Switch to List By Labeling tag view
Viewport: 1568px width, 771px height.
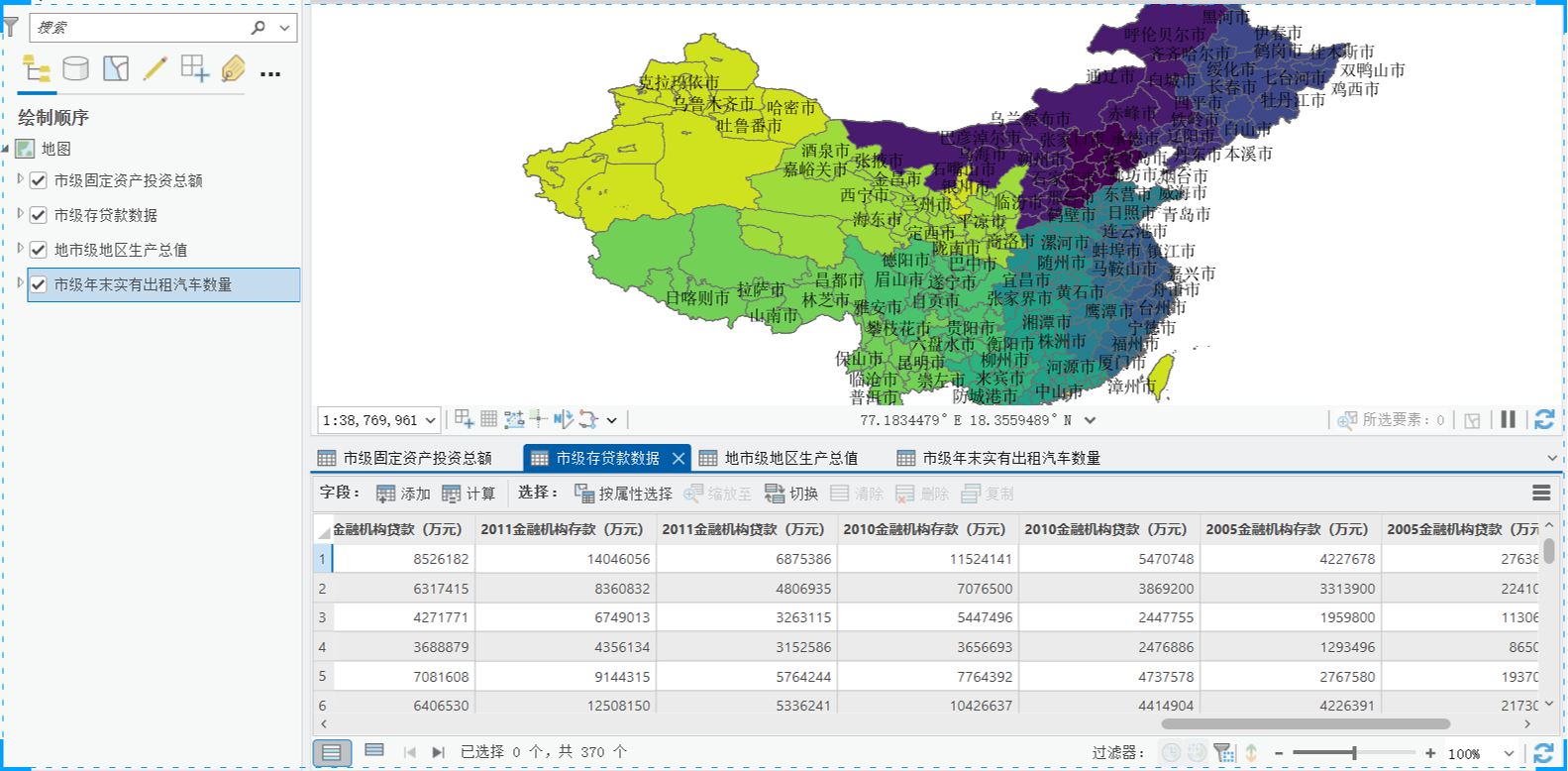[x=234, y=68]
